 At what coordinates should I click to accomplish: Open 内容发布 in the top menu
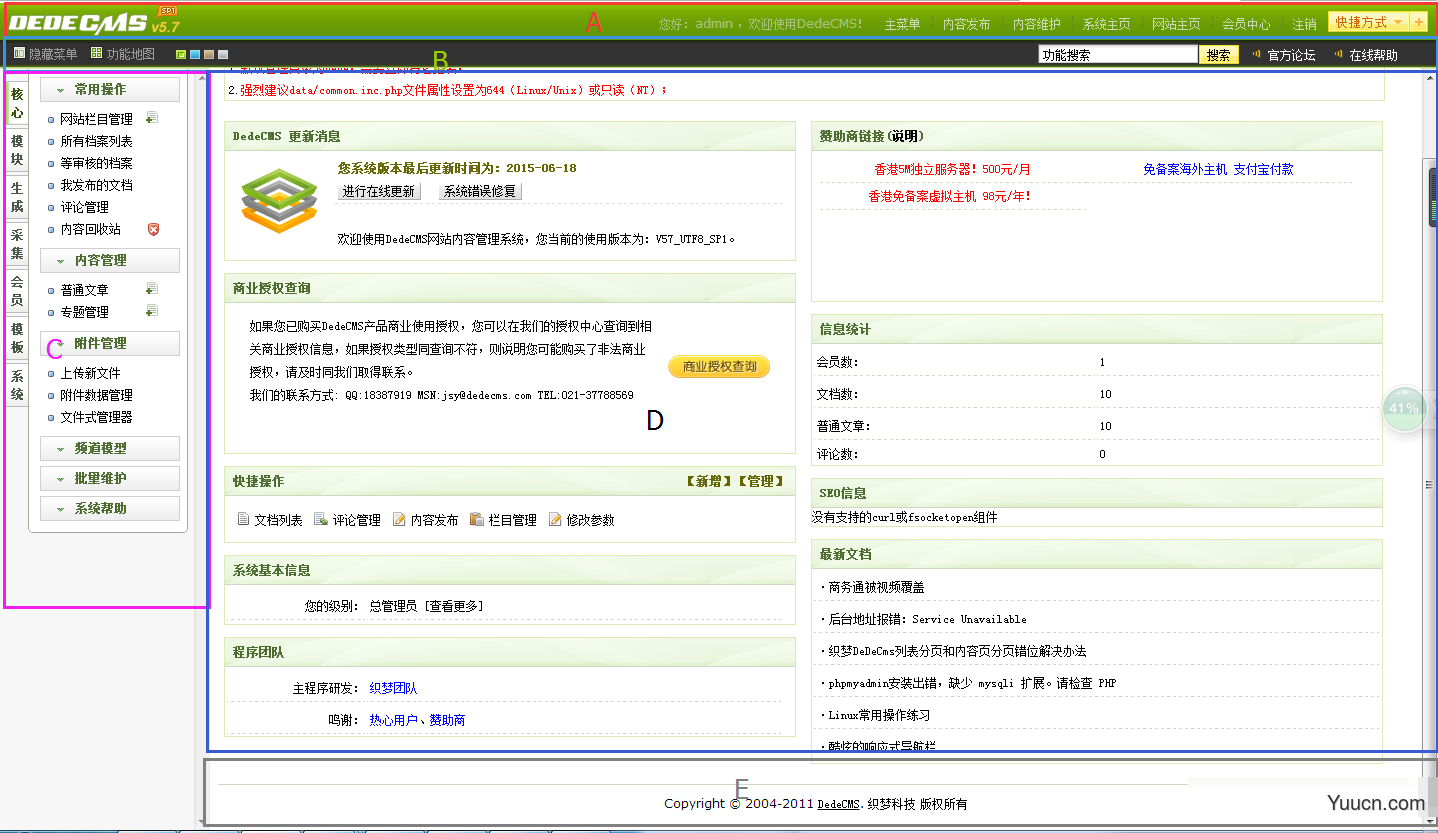966,24
